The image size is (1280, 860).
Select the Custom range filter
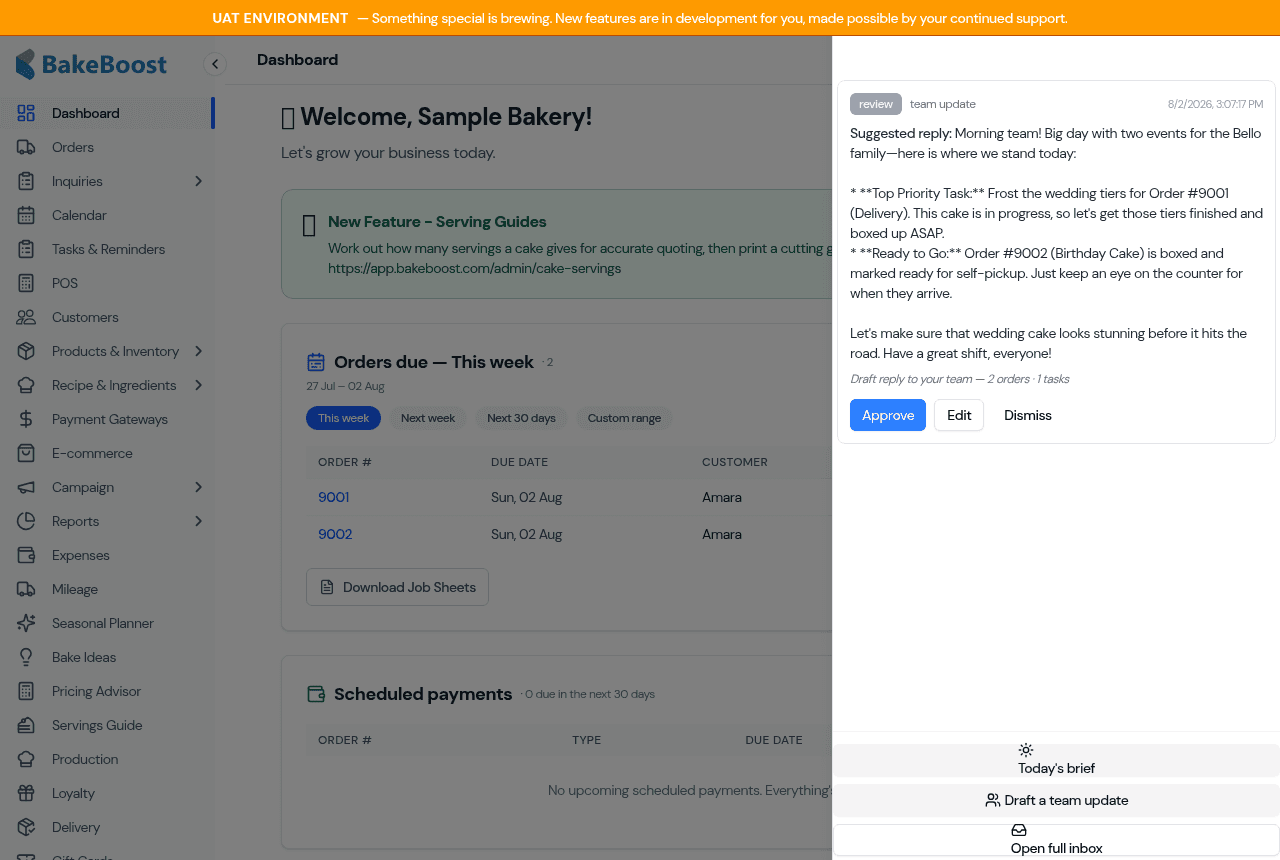[624, 418]
